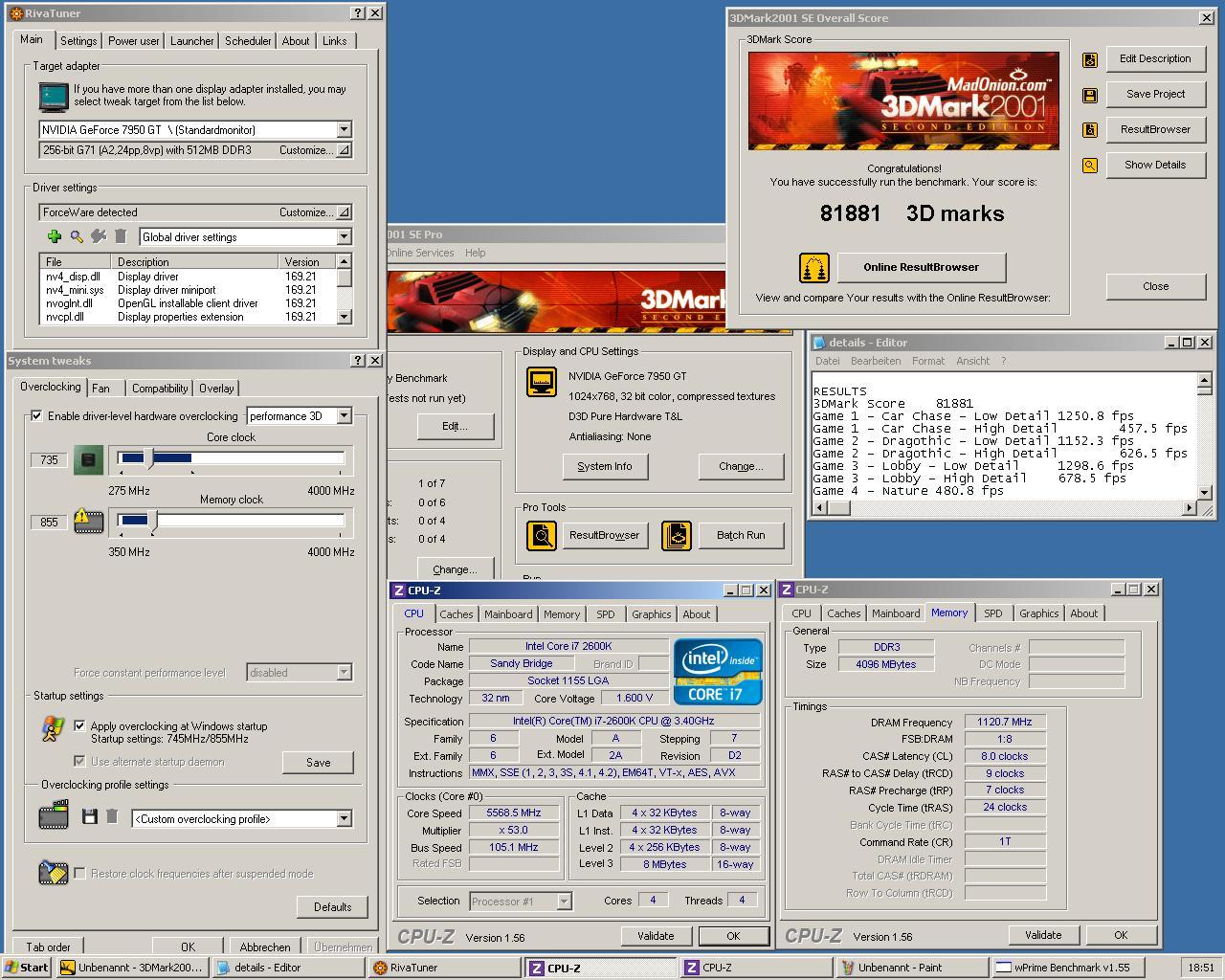Viewport: 1225px width, 980px height.
Task: Open the Force constant performance level dropdown
Action: click(344, 673)
